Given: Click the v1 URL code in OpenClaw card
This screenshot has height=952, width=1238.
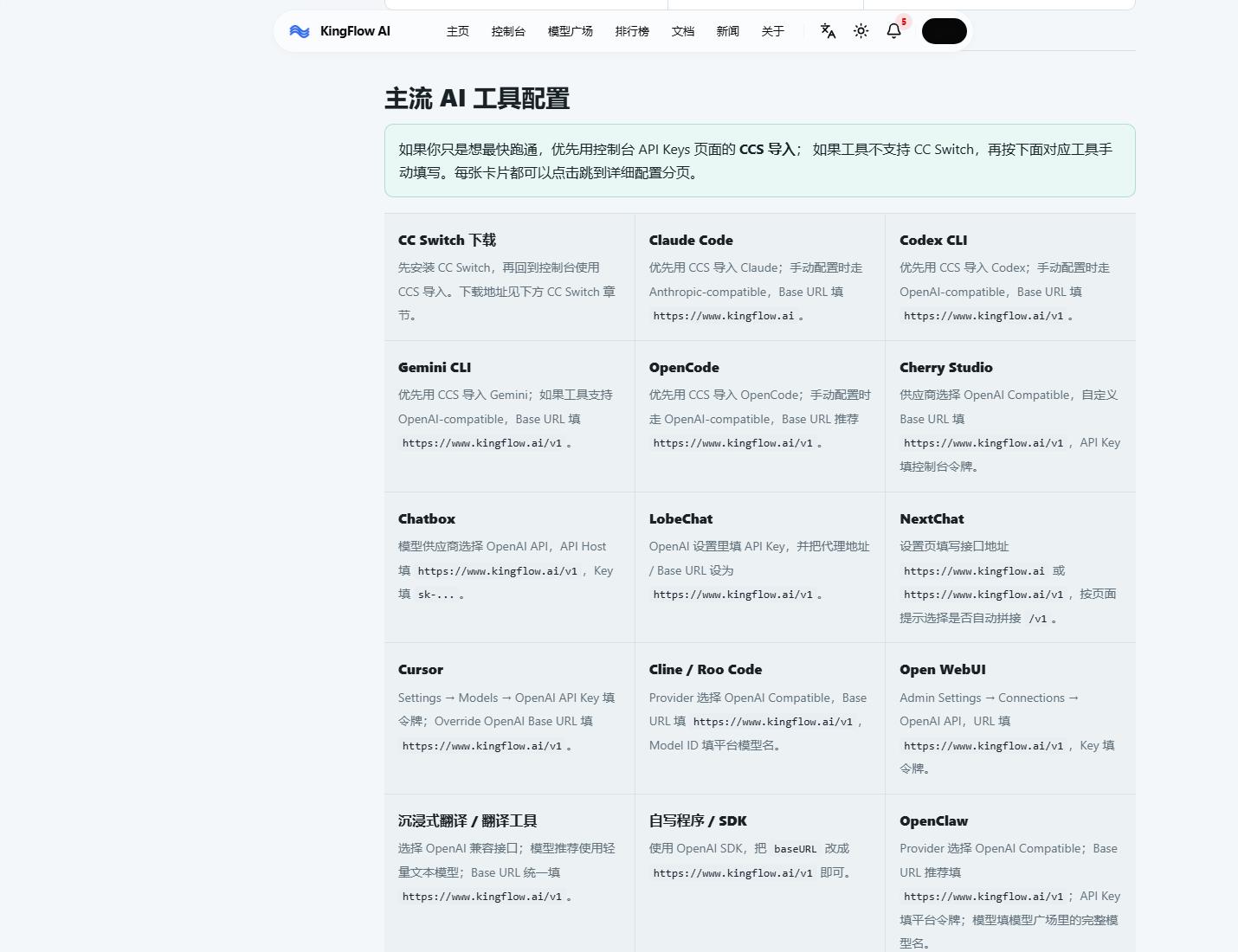Looking at the screenshot, I should click(983, 897).
